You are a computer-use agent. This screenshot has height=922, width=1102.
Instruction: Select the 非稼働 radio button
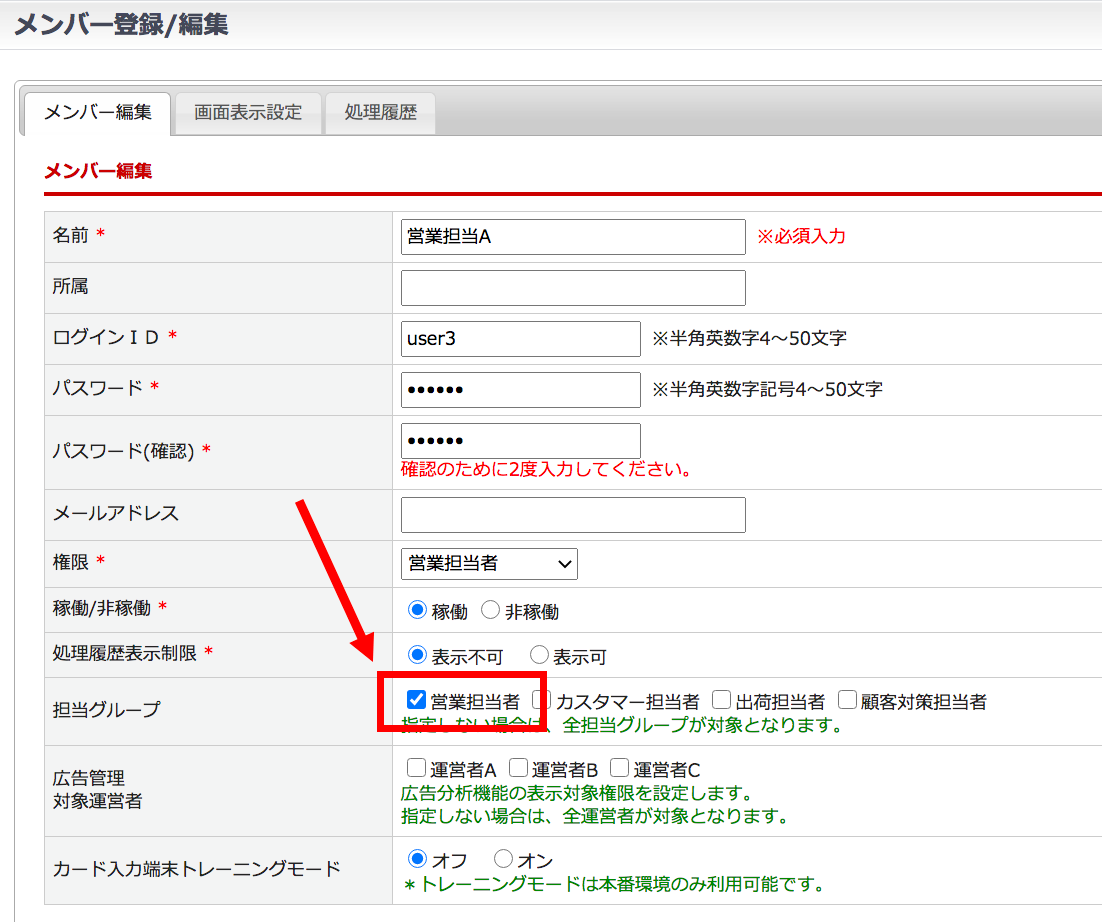click(x=491, y=610)
